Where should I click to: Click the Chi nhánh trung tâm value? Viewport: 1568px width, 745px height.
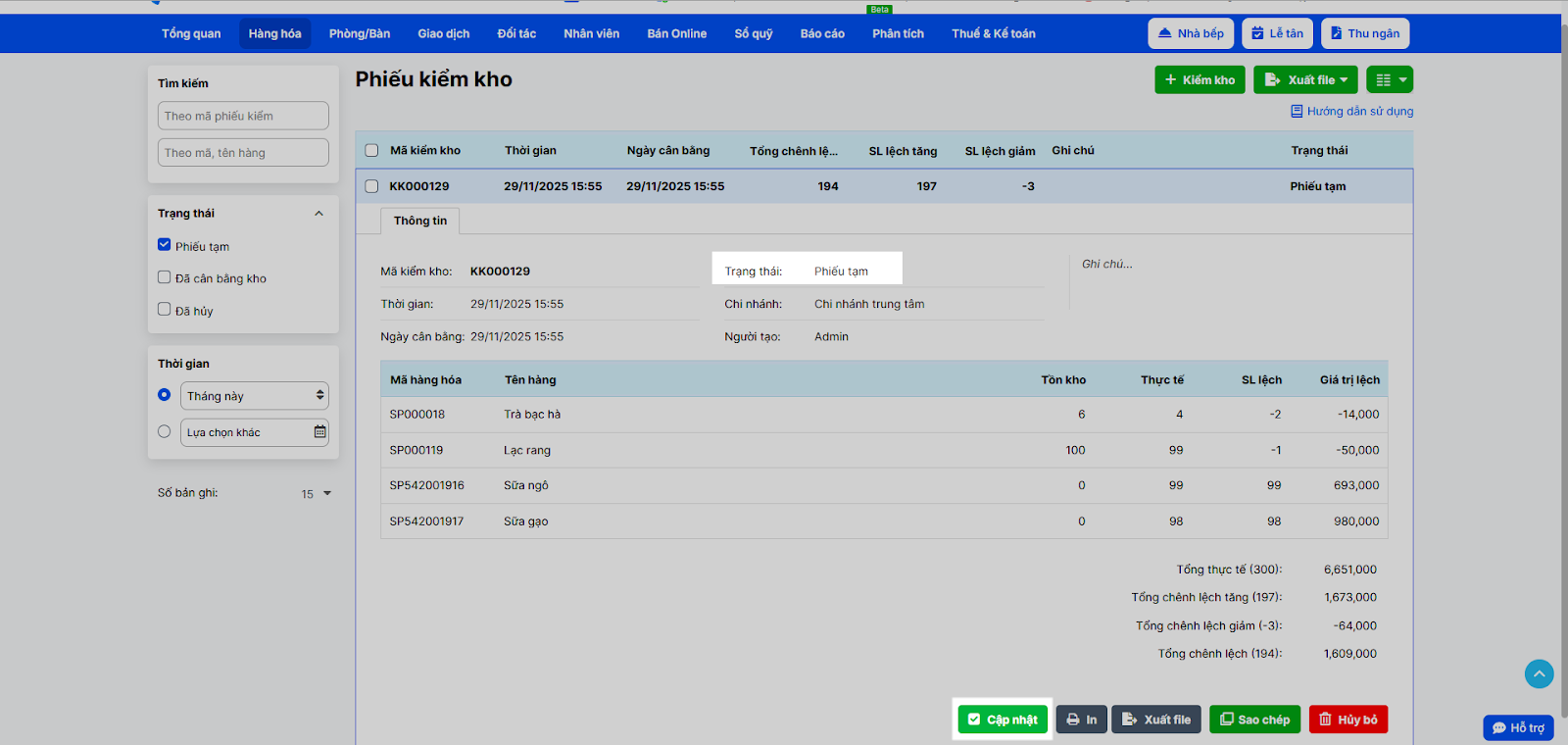click(x=869, y=305)
